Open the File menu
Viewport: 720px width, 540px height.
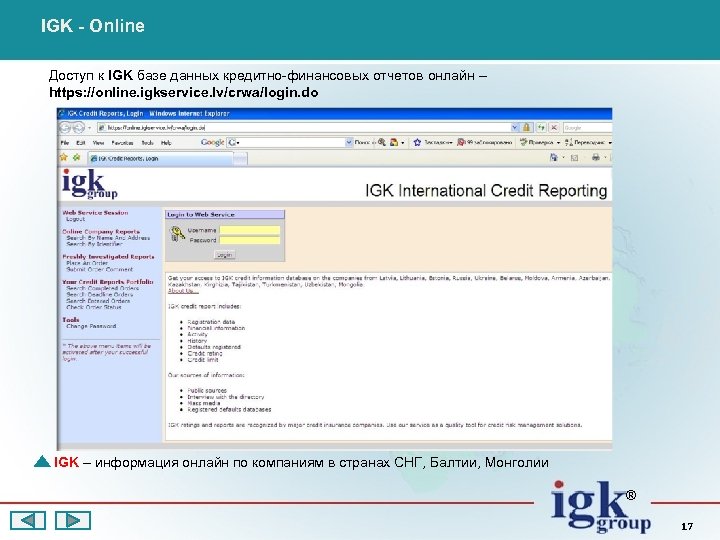coord(65,143)
